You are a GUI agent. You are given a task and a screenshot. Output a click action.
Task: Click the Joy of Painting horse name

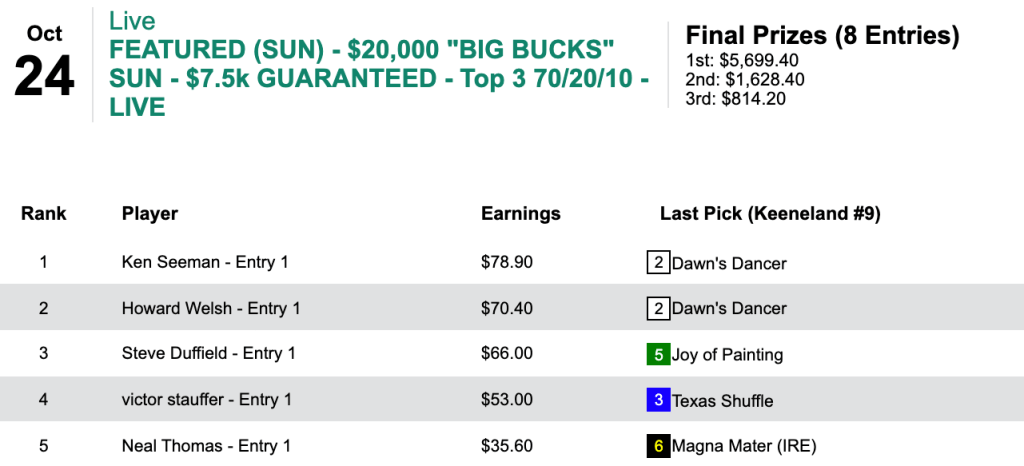(727, 354)
